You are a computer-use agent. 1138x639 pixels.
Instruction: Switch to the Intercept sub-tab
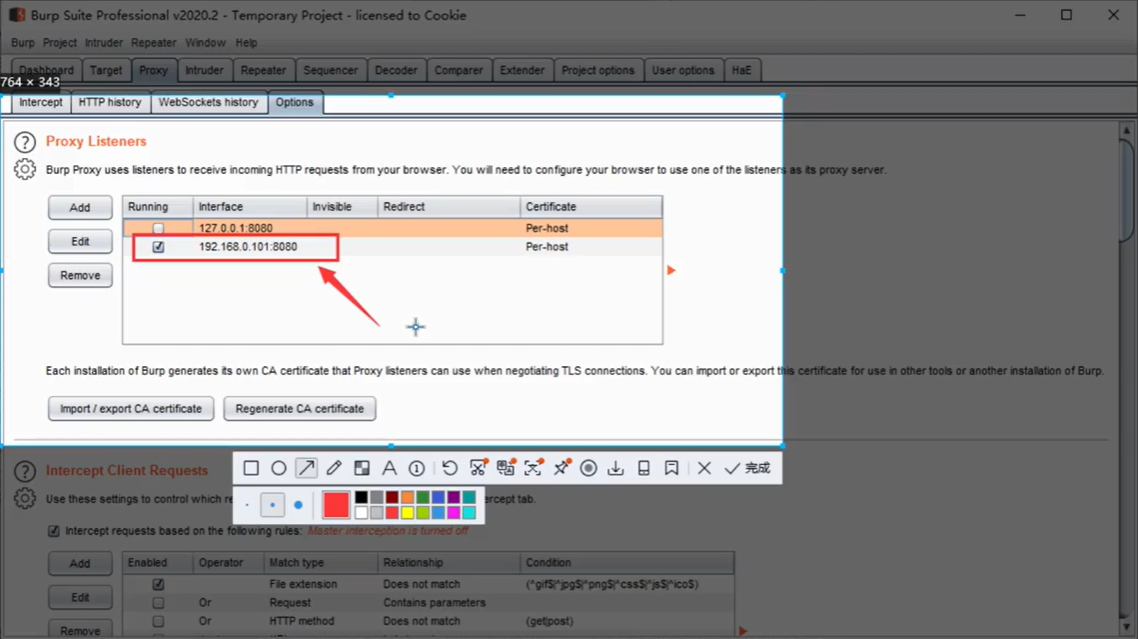[41, 102]
